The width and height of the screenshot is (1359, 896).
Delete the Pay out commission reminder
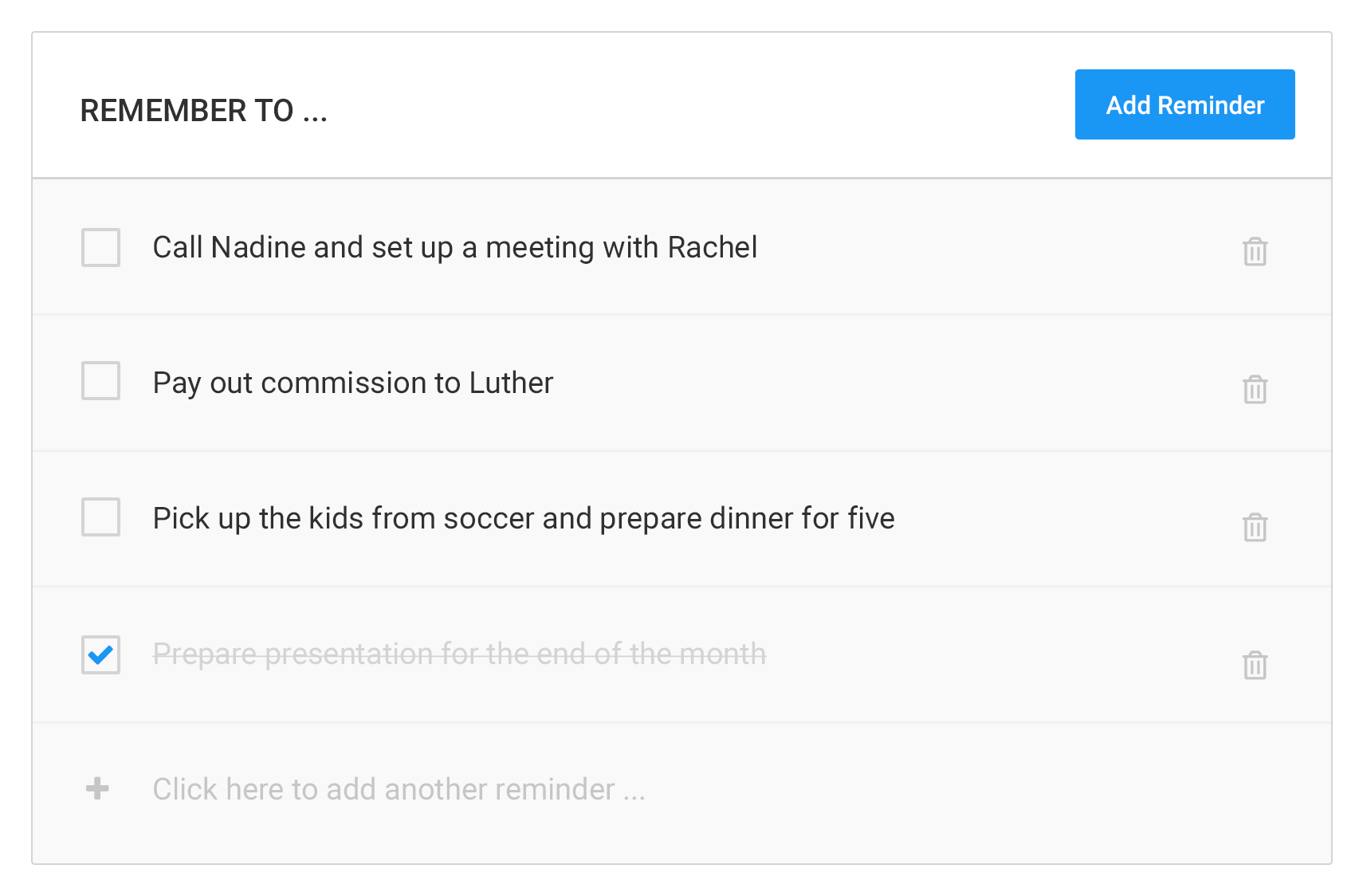1255,389
